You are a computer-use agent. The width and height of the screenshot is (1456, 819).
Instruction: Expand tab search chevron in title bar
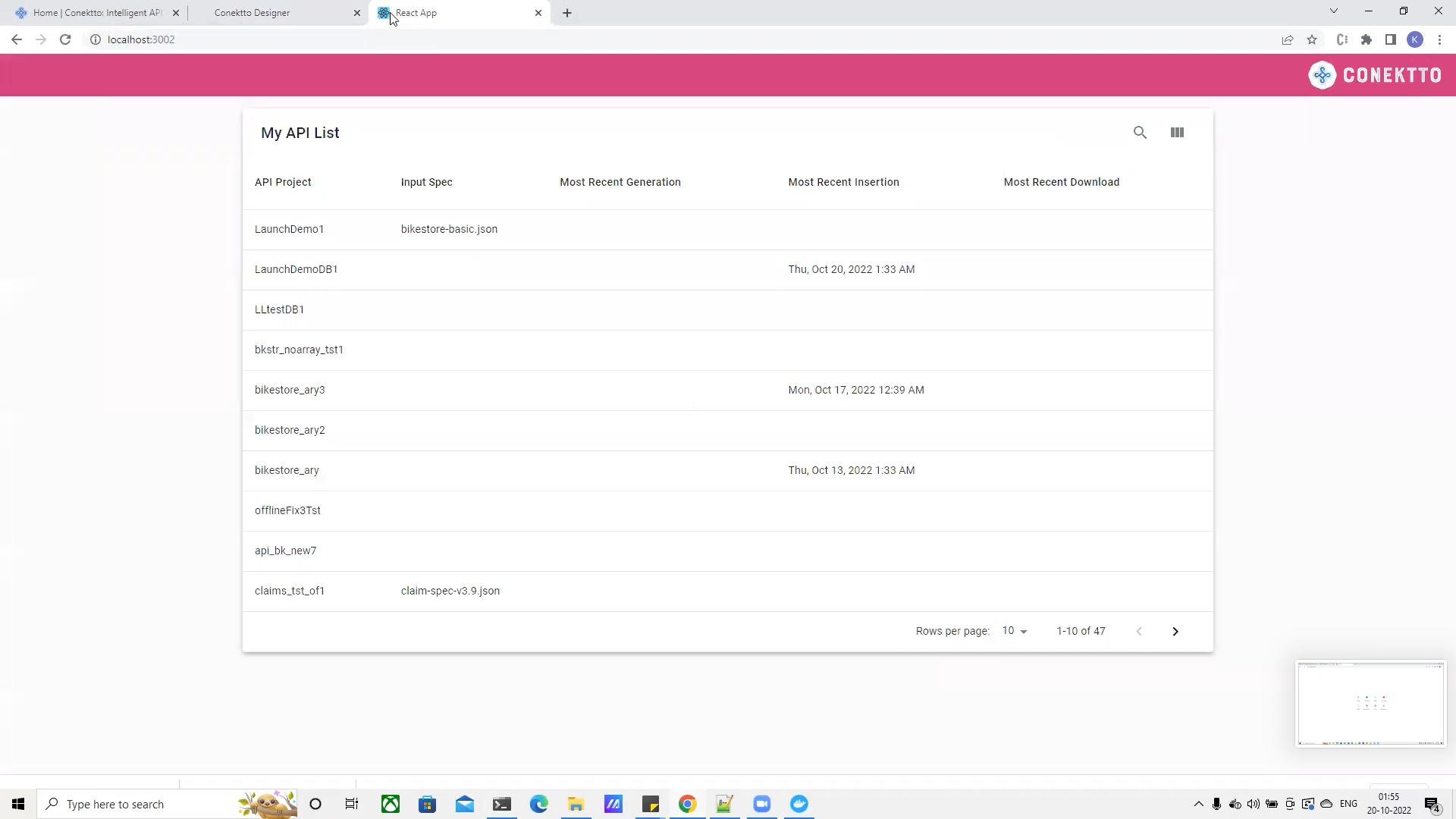coord(1334,11)
